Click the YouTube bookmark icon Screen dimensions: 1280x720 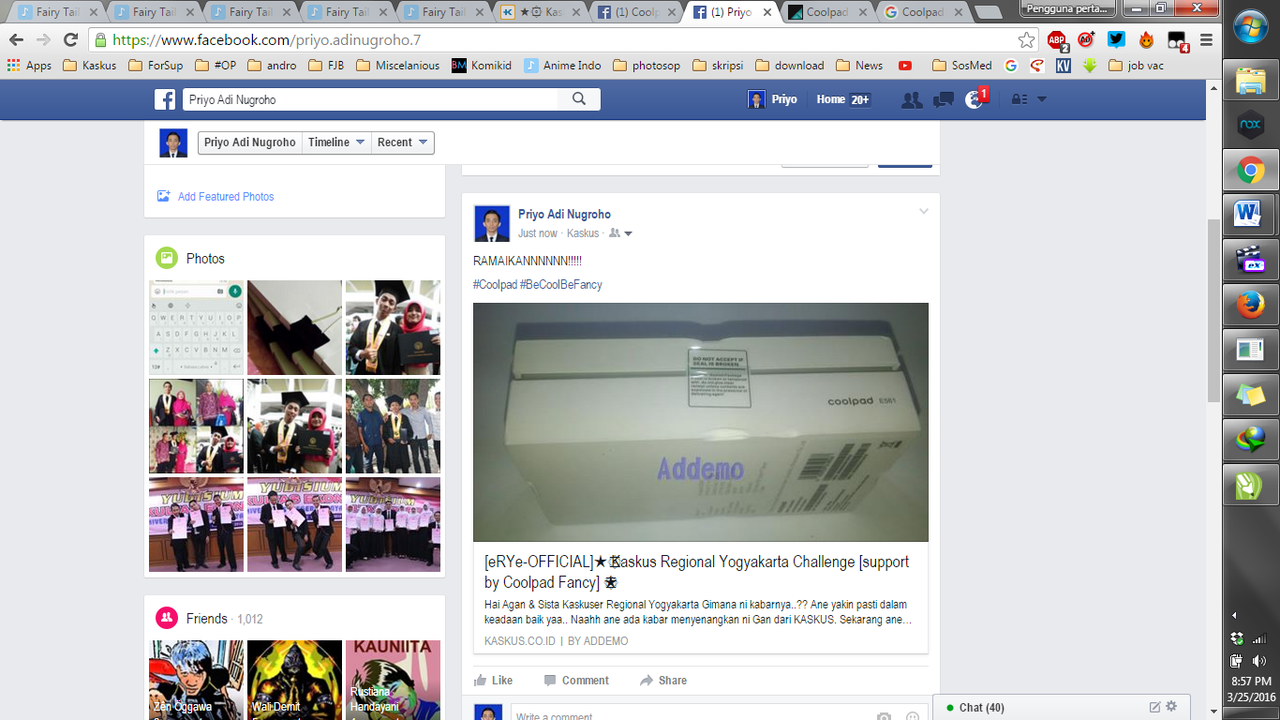click(x=905, y=65)
